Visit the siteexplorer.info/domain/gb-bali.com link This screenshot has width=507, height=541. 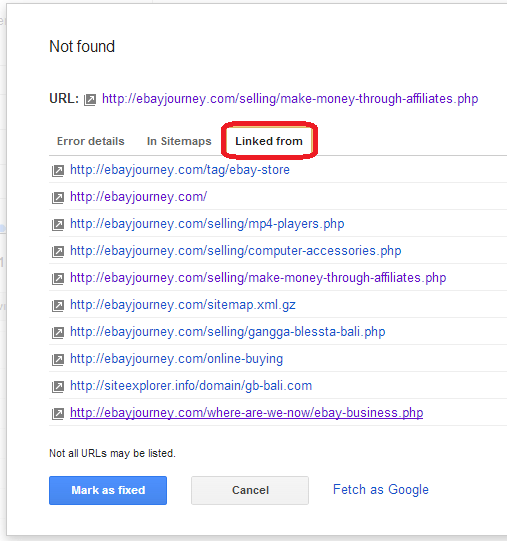191,386
